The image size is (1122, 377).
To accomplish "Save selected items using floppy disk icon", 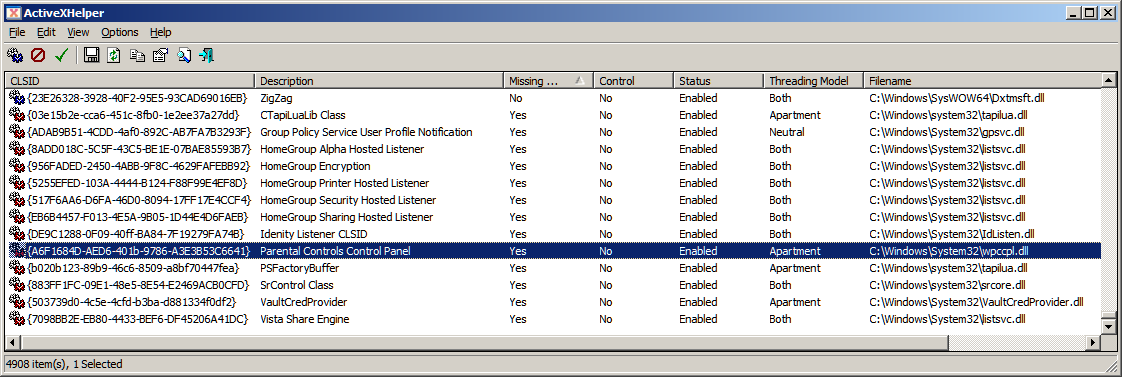I will point(91,55).
